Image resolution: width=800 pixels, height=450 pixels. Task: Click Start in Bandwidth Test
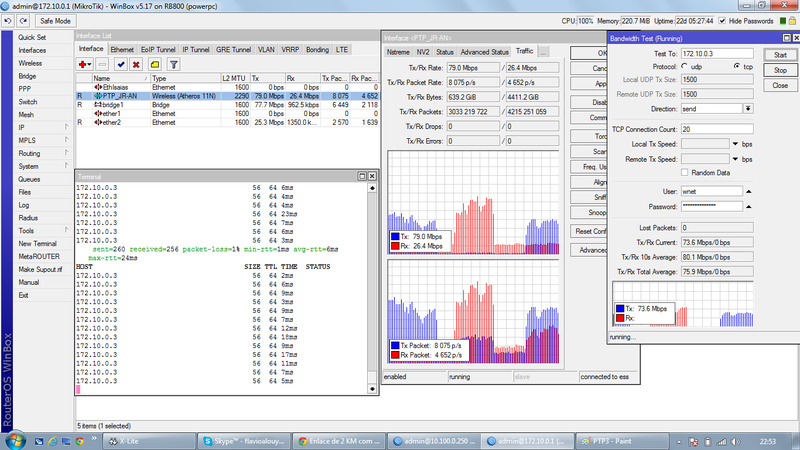tap(780, 55)
